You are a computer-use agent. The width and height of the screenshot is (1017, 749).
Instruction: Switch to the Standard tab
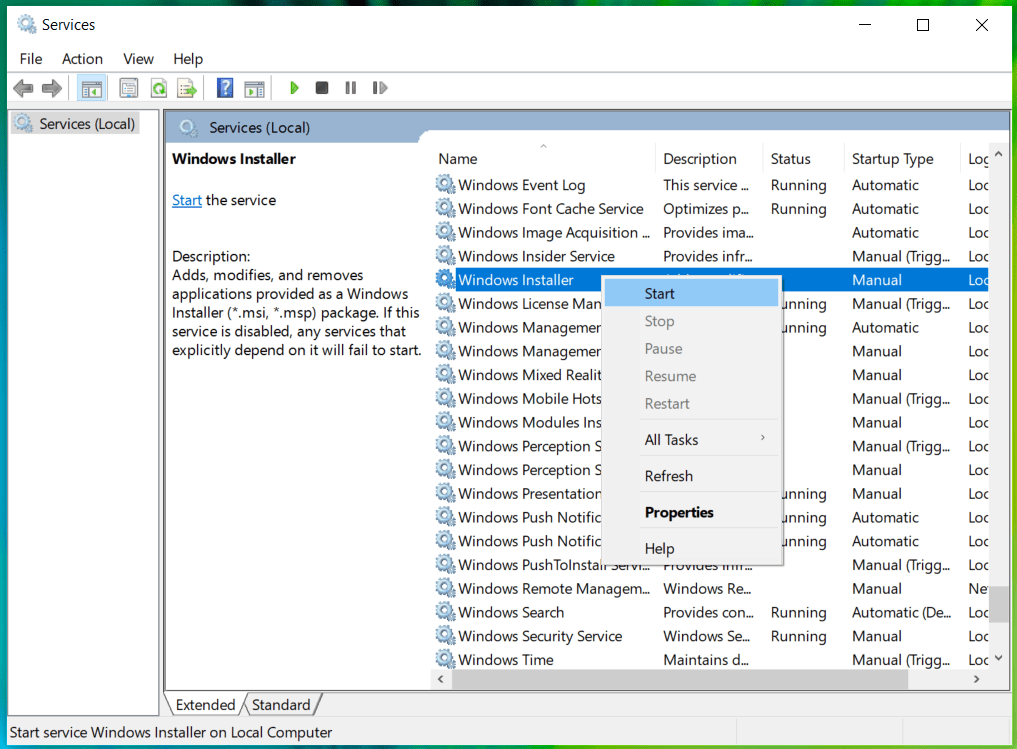click(281, 705)
